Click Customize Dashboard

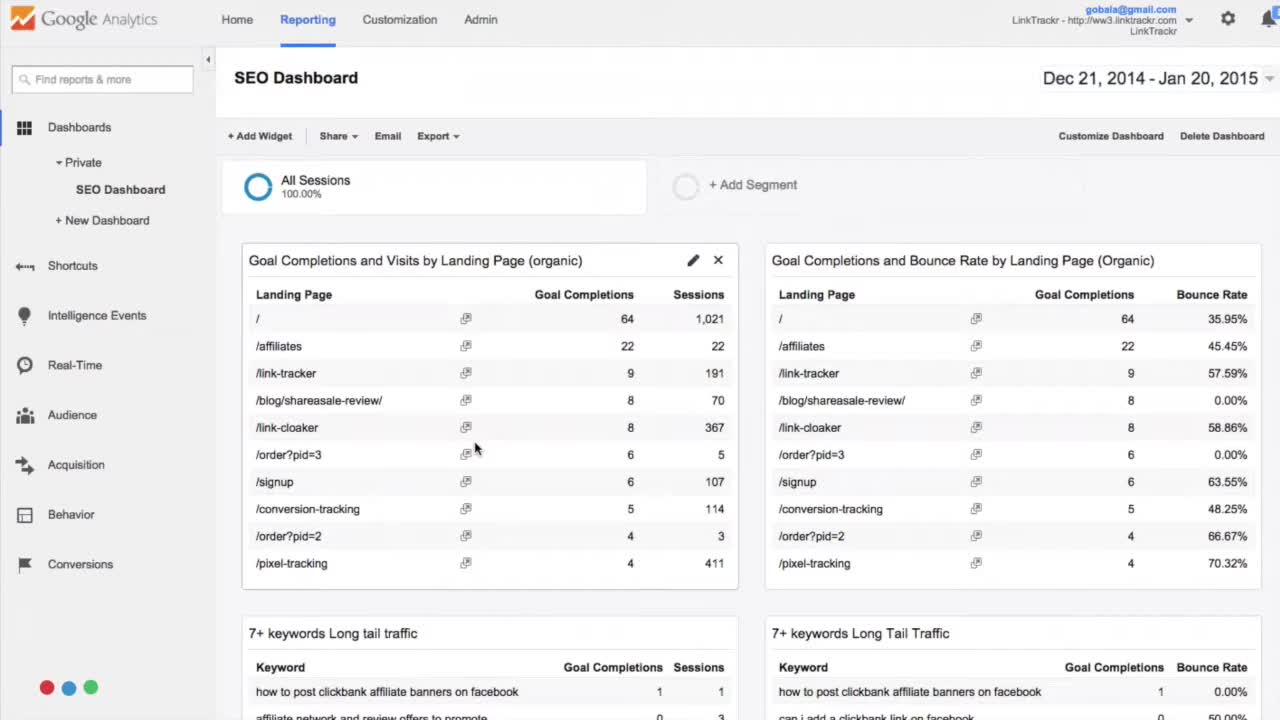(1111, 136)
